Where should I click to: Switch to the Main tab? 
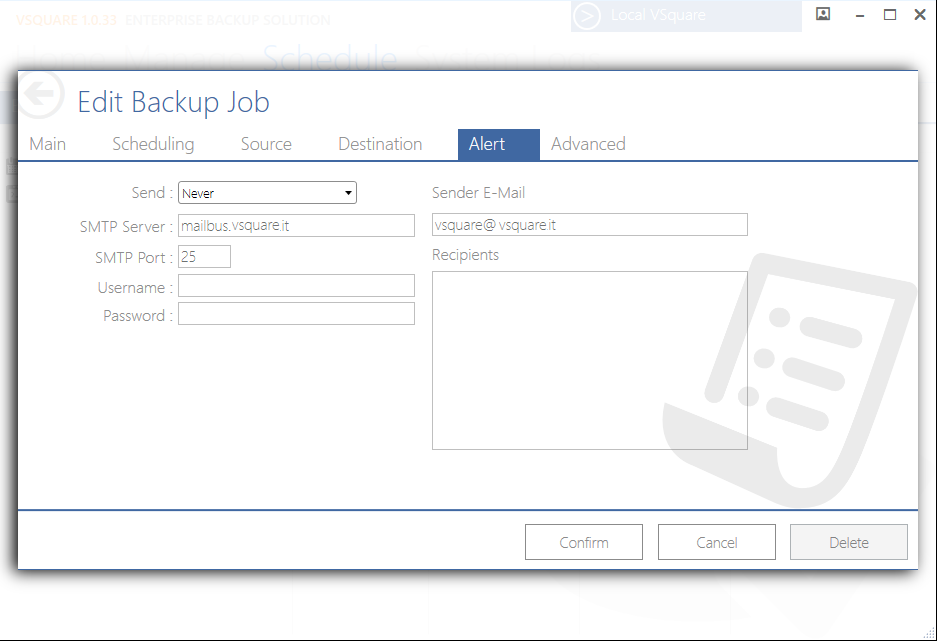[x=47, y=144]
